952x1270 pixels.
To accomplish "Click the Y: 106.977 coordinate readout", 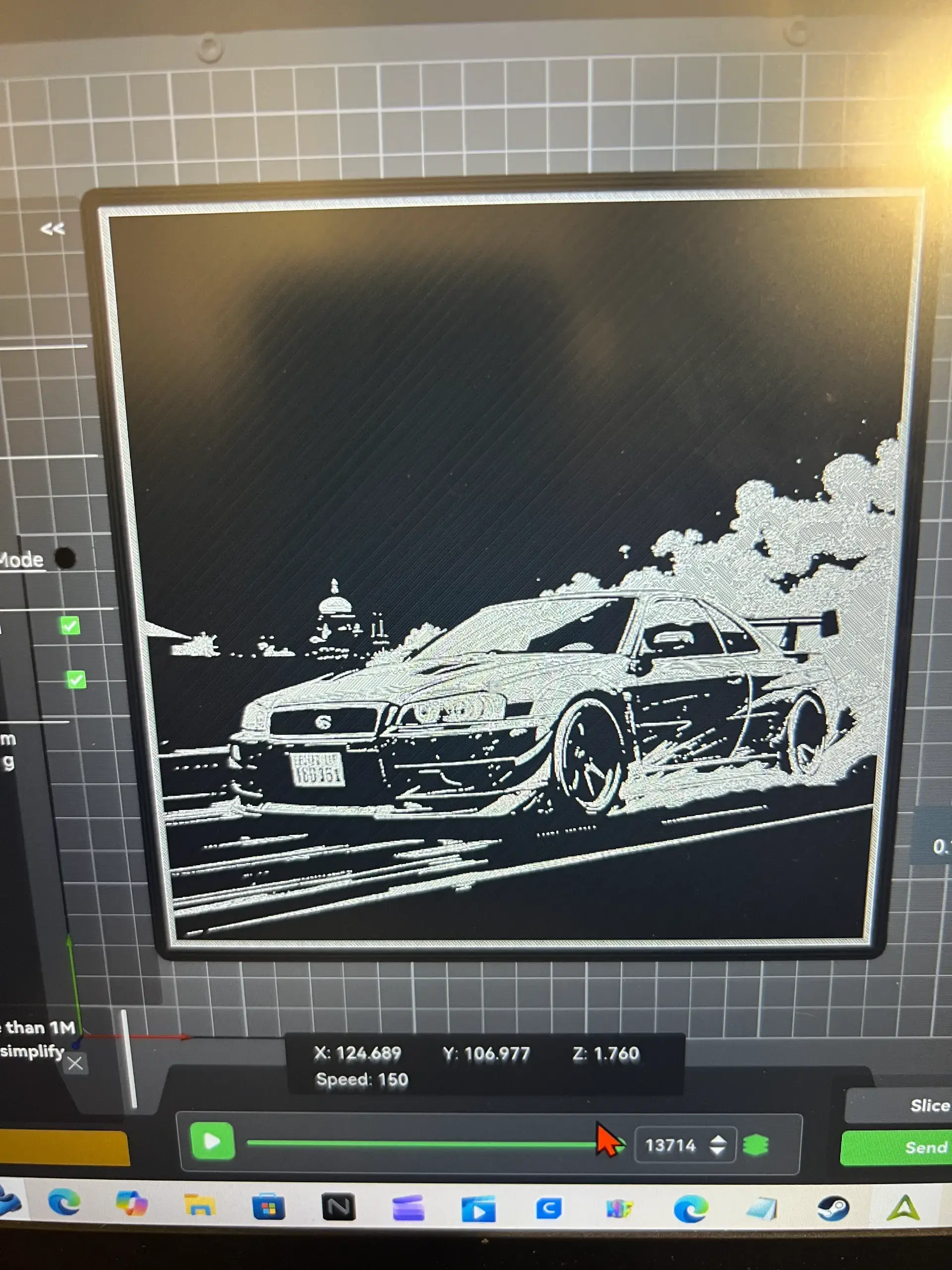I will coord(486,1054).
